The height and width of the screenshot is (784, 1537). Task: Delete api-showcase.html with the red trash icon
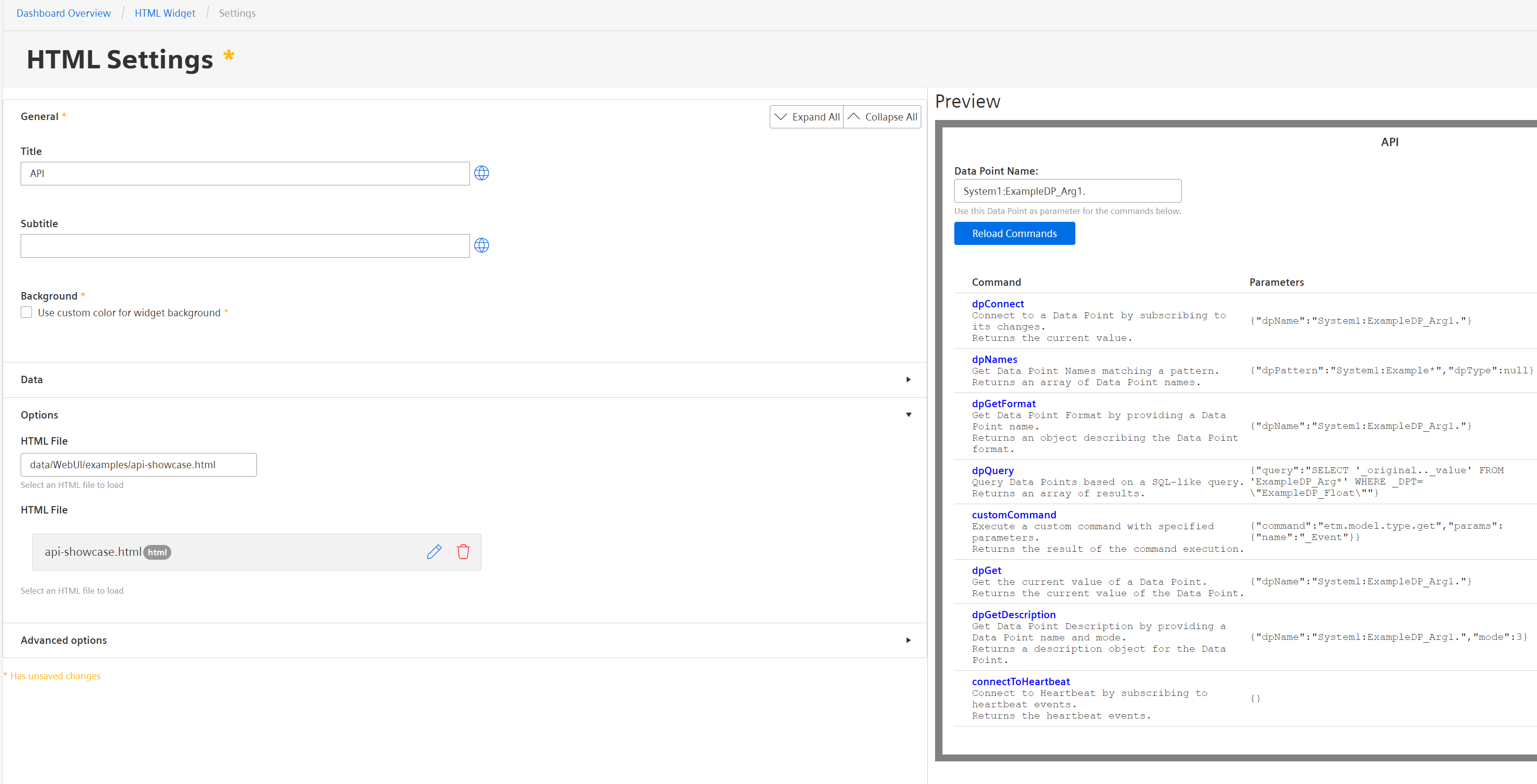coord(463,551)
